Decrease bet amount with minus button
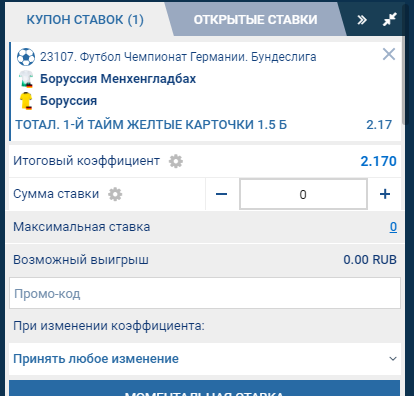414x396 pixels. (x=221, y=194)
